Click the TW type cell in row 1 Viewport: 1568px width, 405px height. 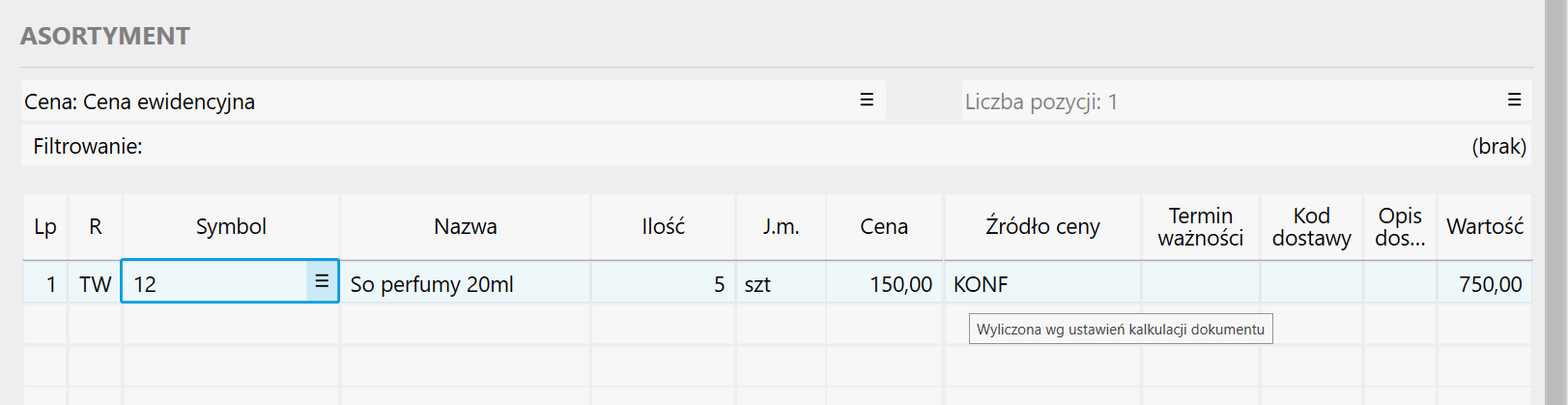point(95,284)
